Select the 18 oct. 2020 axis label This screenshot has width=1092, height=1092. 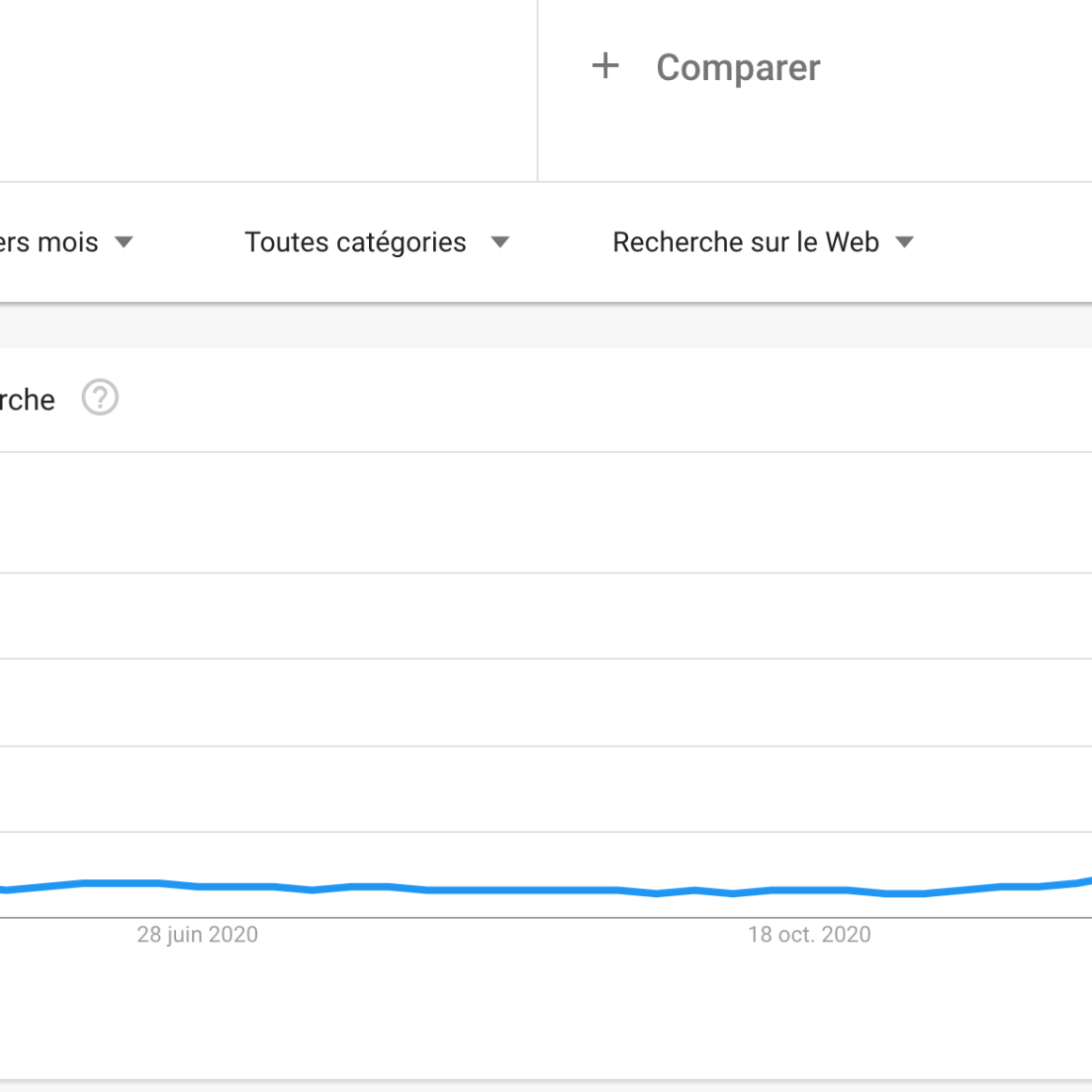(x=810, y=935)
